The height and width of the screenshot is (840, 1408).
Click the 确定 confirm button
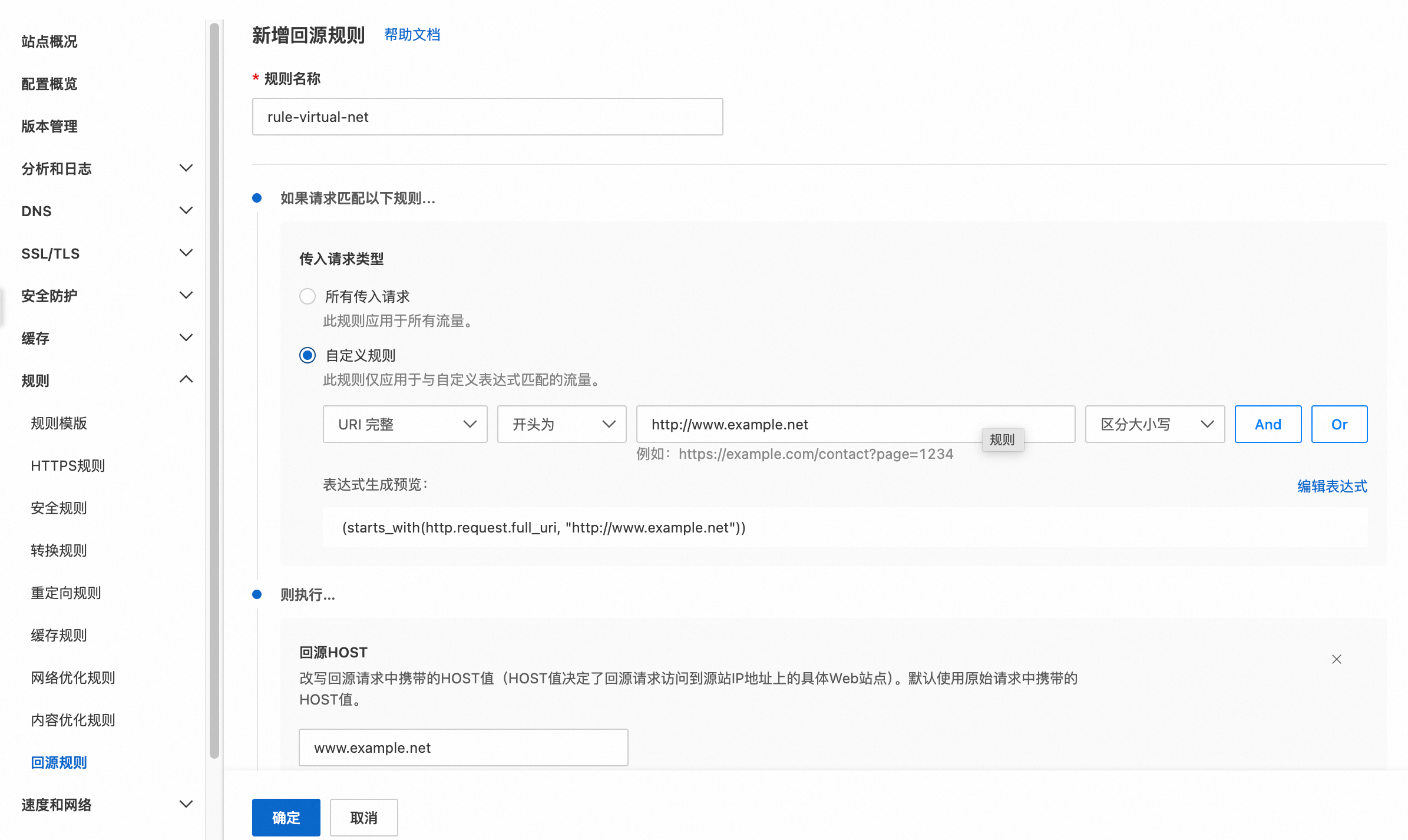coord(286,818)
